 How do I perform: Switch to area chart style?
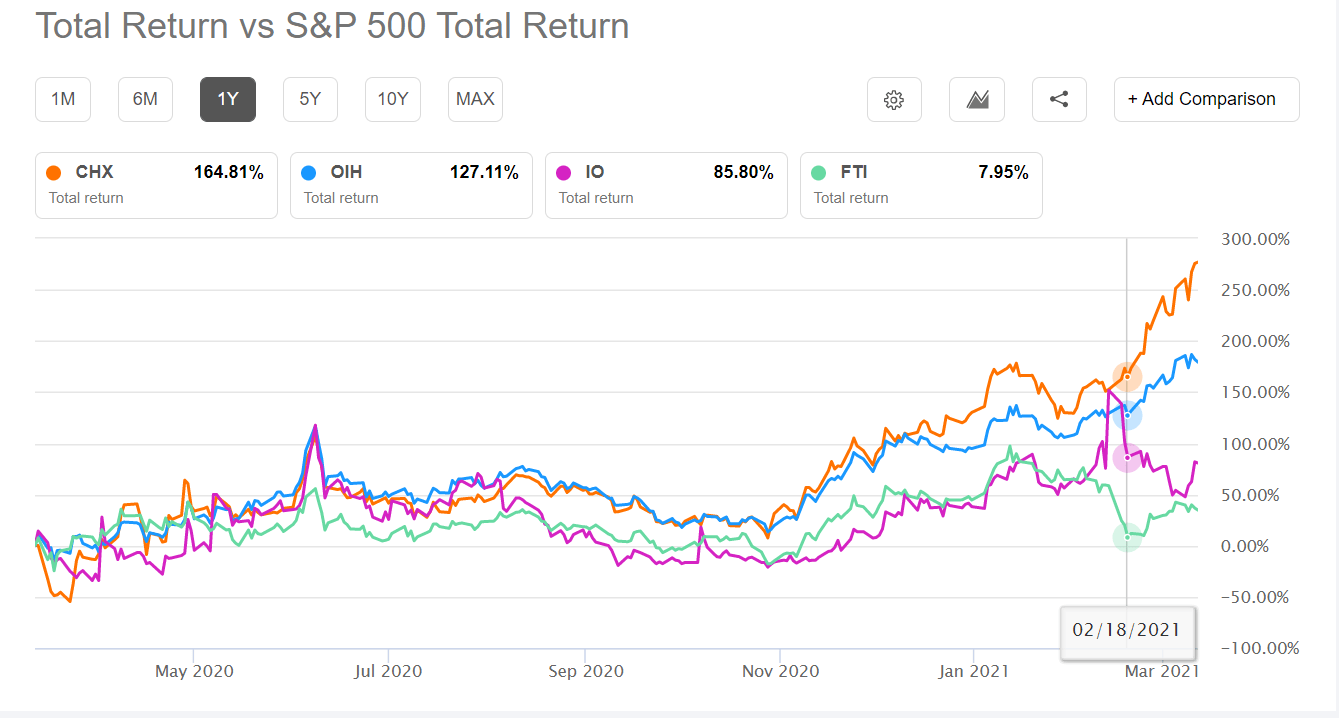point(976,99)
